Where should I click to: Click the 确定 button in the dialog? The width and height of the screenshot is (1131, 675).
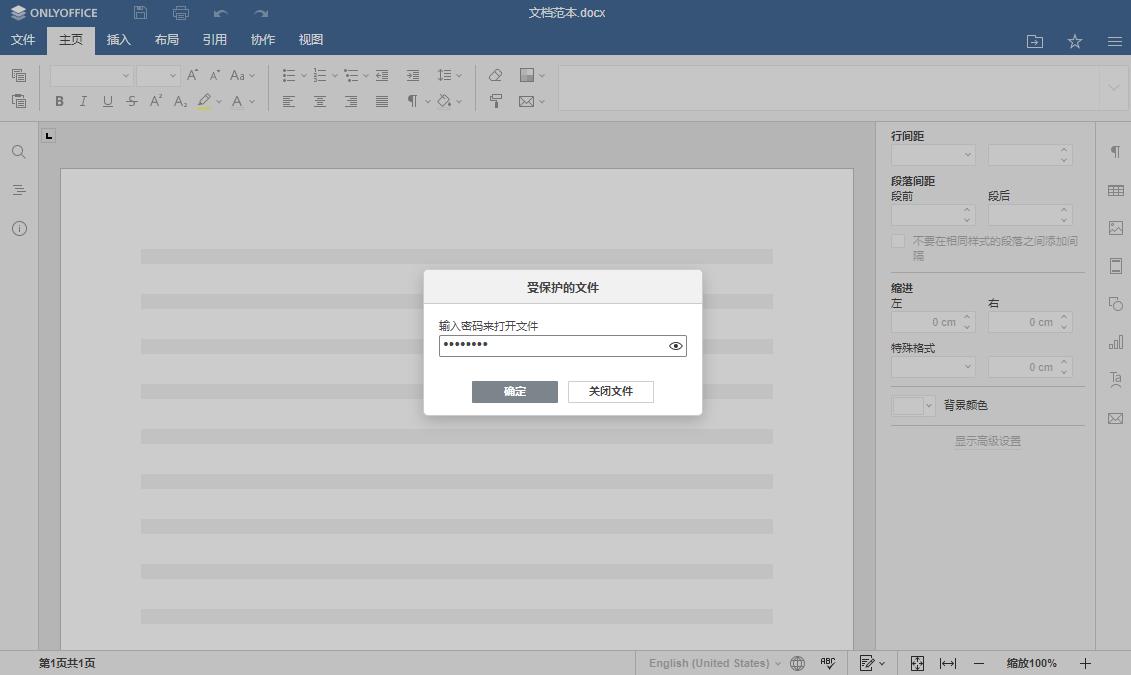(514, 392)
